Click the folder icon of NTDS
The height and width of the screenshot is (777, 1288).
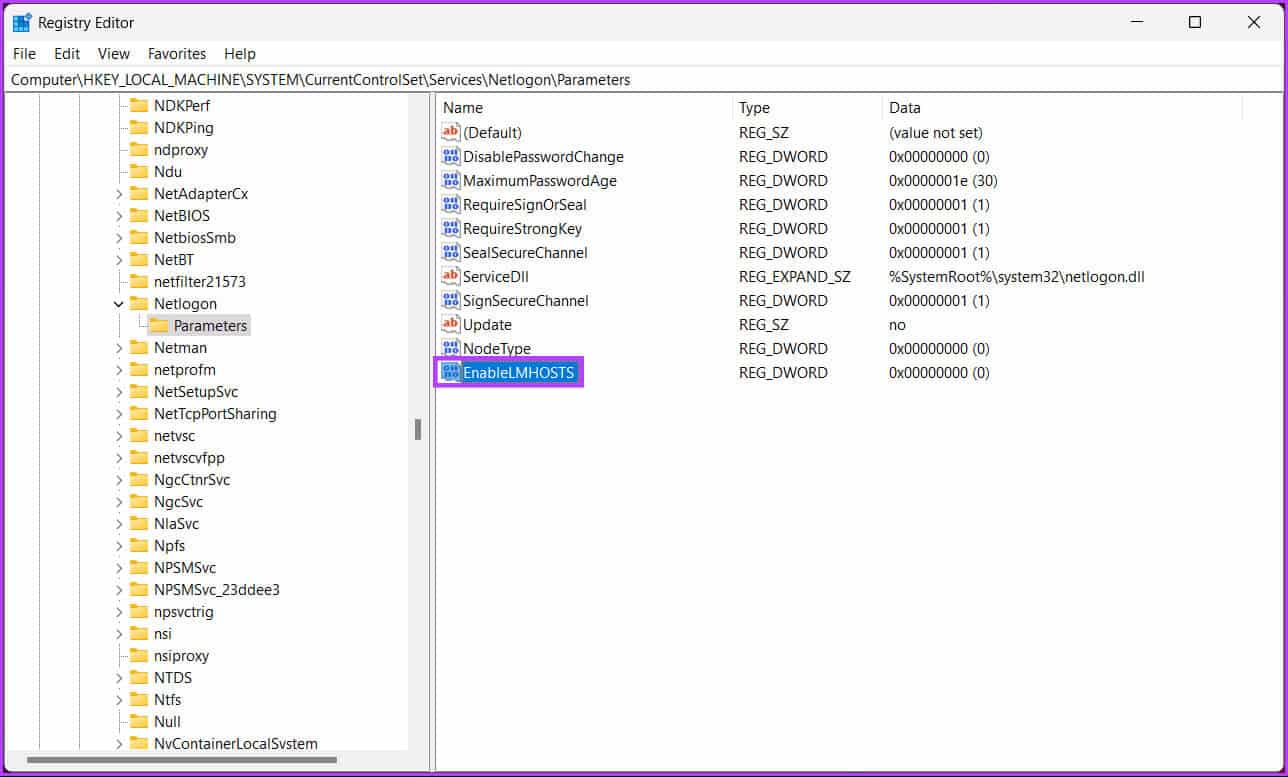tap(139, 678)
